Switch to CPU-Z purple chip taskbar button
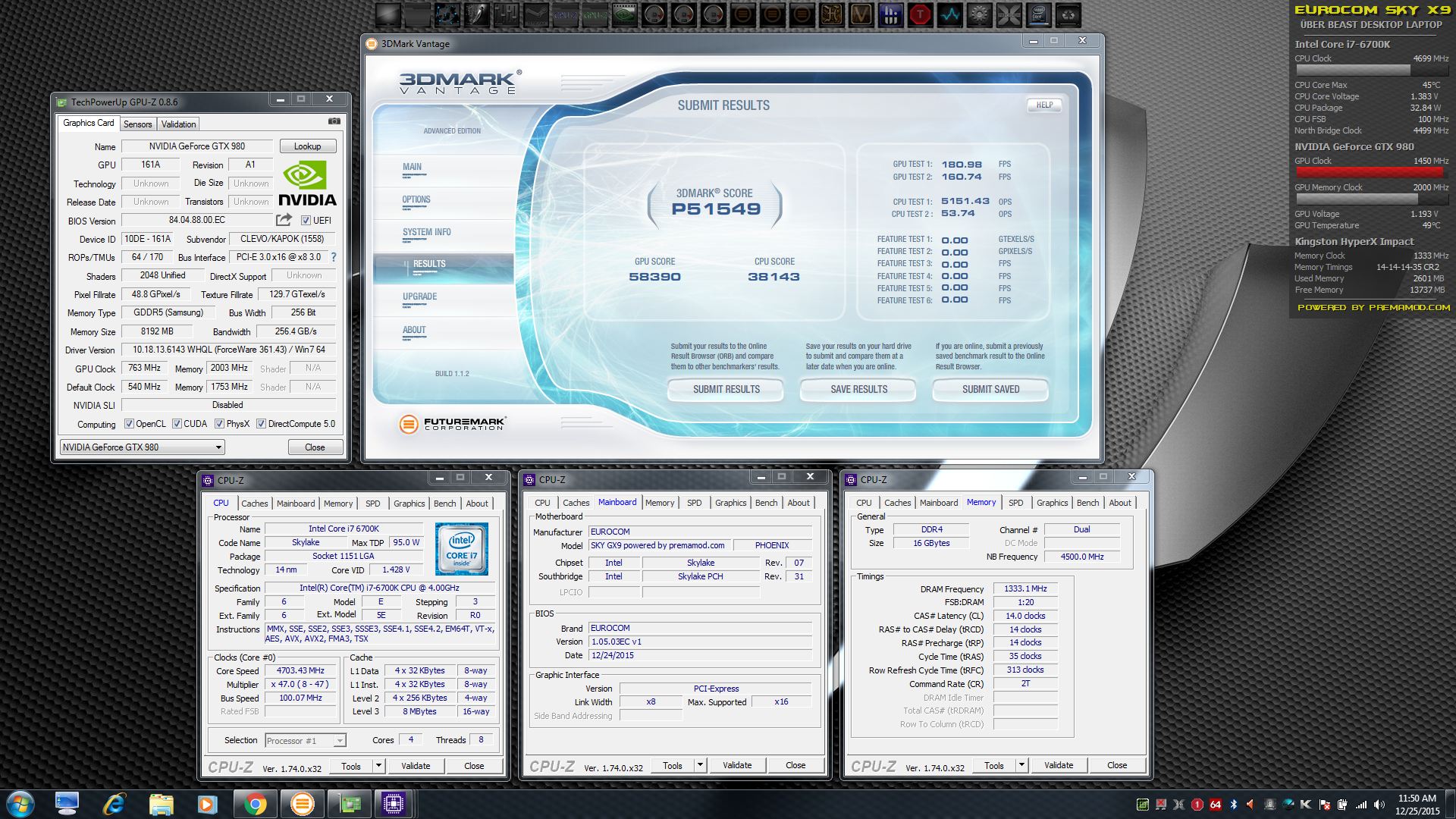 394,804
